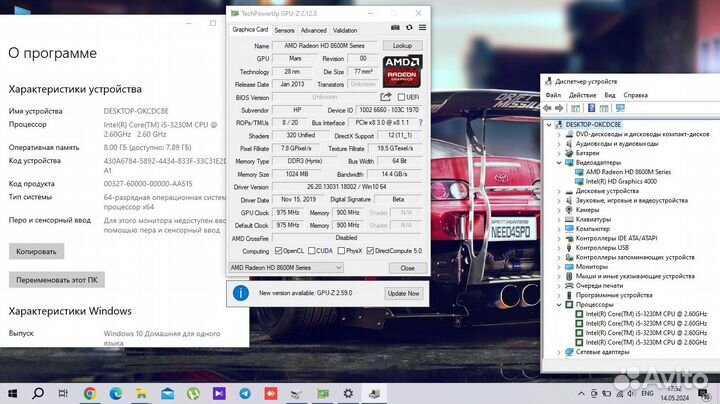The image size is (720, 404).
Task: Open File Explorer from taskbar
Action: point(141,393)
